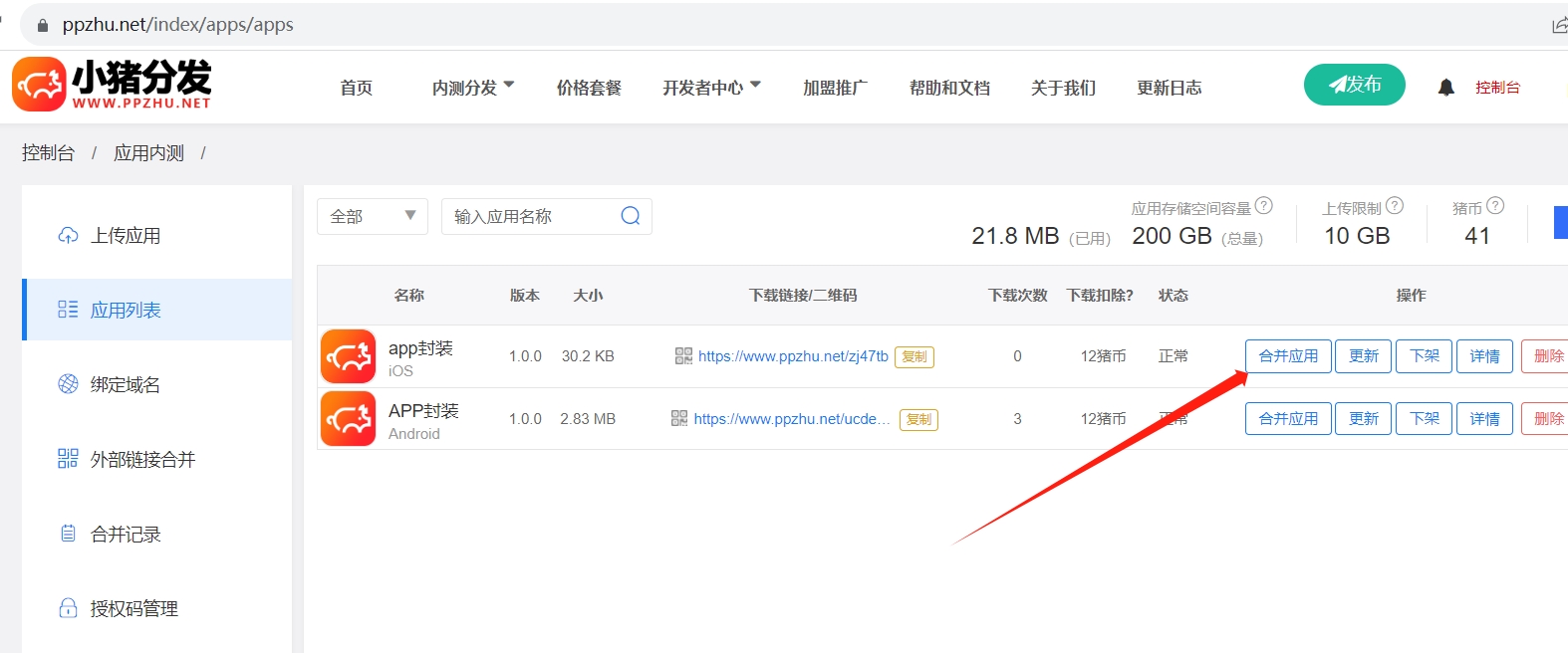Select 绑定域名 in the sidebar
Viewport: 1568px width, 653px height.
point(125,385)
